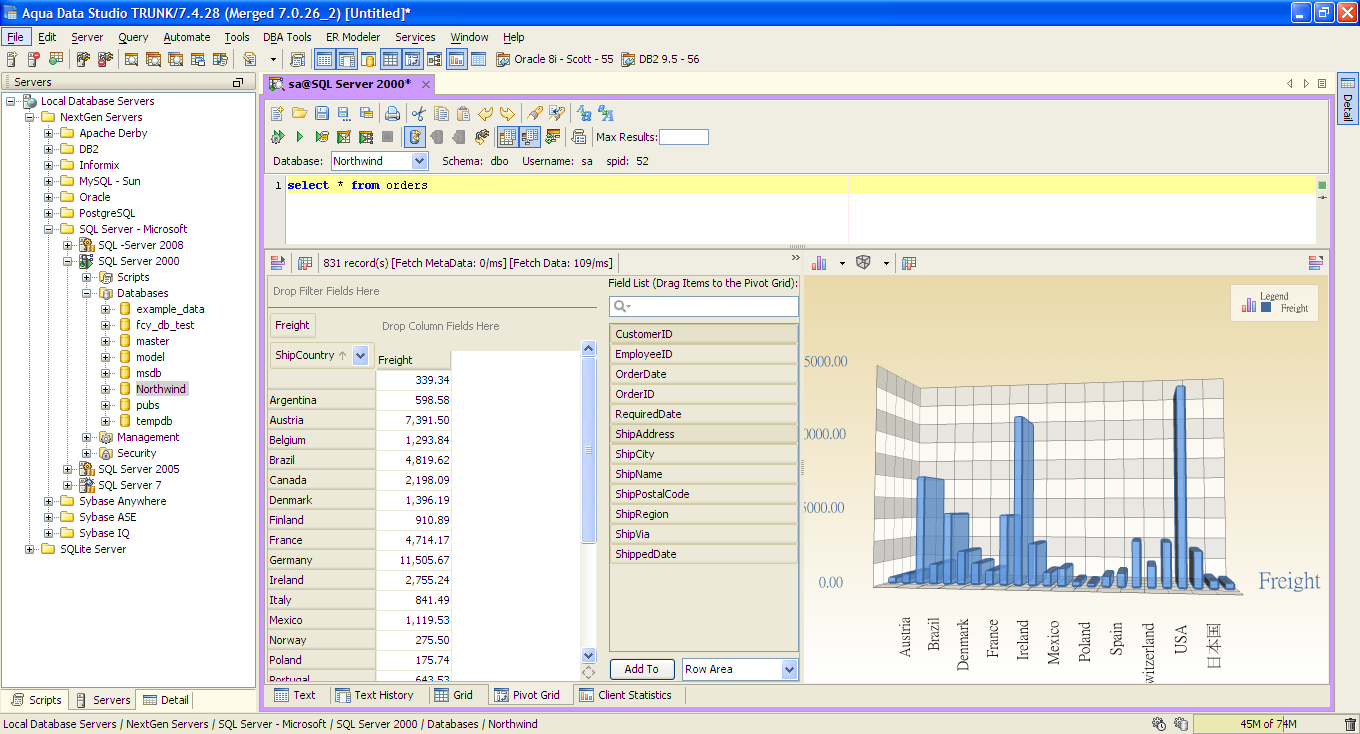Click the restore icon in Servers panel header
The height and width of the screenshot is (734, 1360).
click(238, 82)
